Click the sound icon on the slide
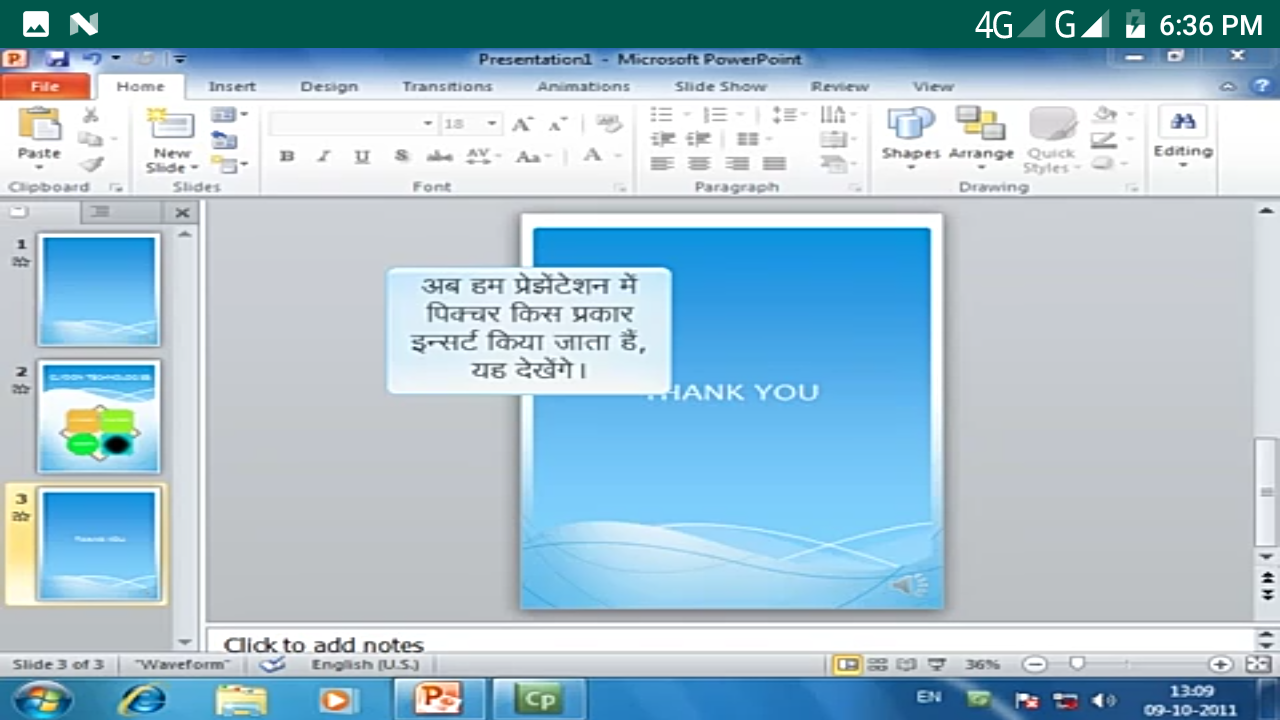The height and width of the screenshot is (720, 1280). [909, 585]
